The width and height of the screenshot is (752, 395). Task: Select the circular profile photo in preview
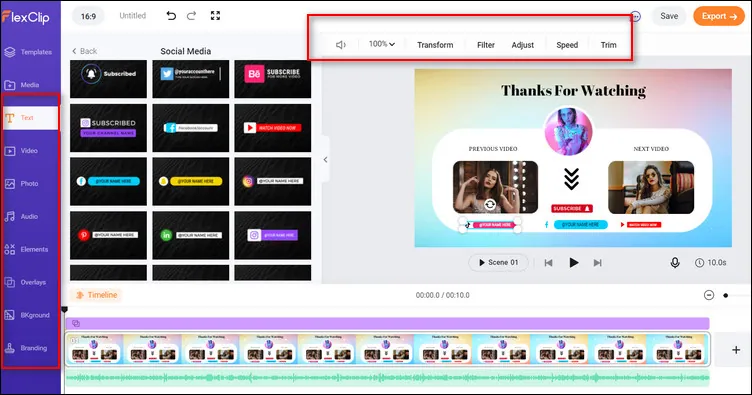tap(568, 131)
